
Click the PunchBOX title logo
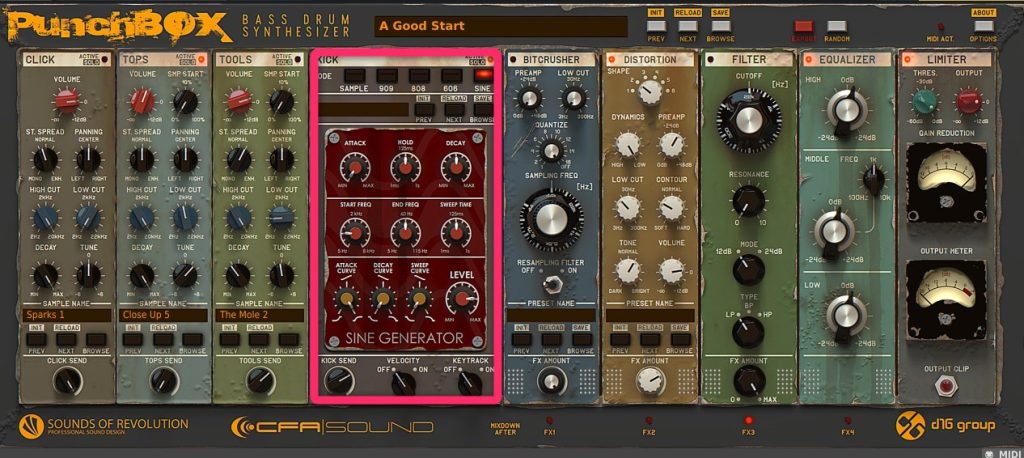pos(116,24)
